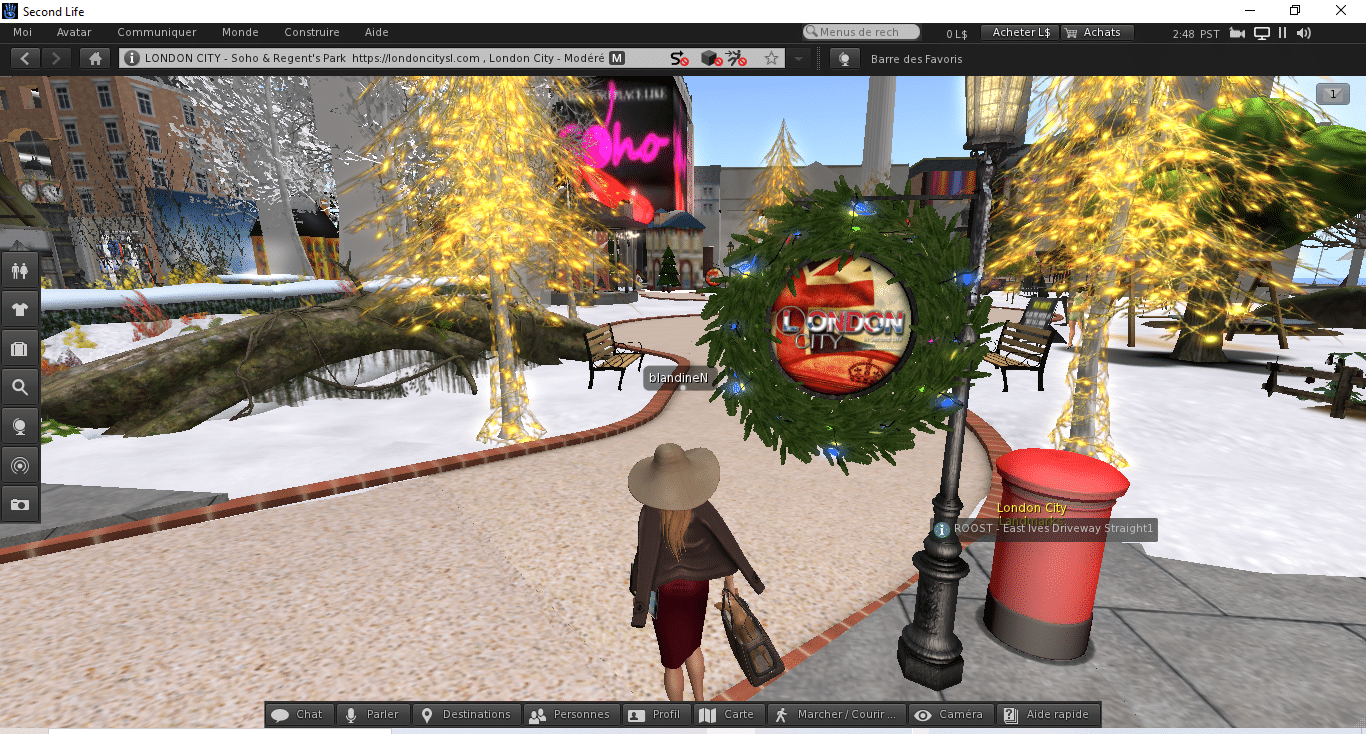Click the Barre des Favoris label

pos(917,59)
